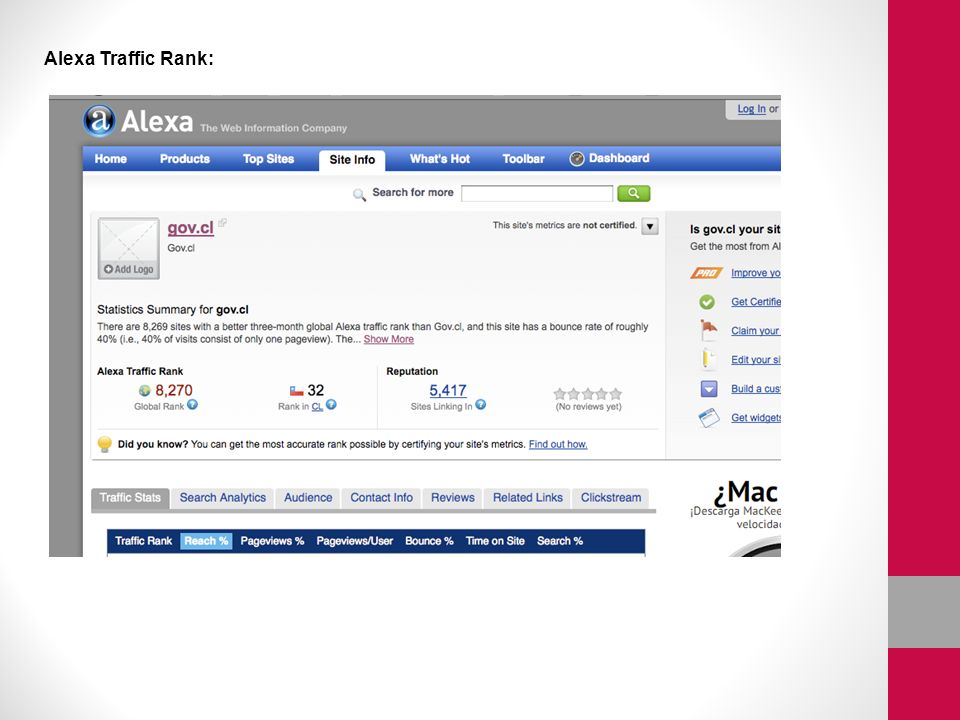This screenshot has width=960, height=720.
Task: Click the pencil icon beside Edit your site
Action: (x=707, y=359)
